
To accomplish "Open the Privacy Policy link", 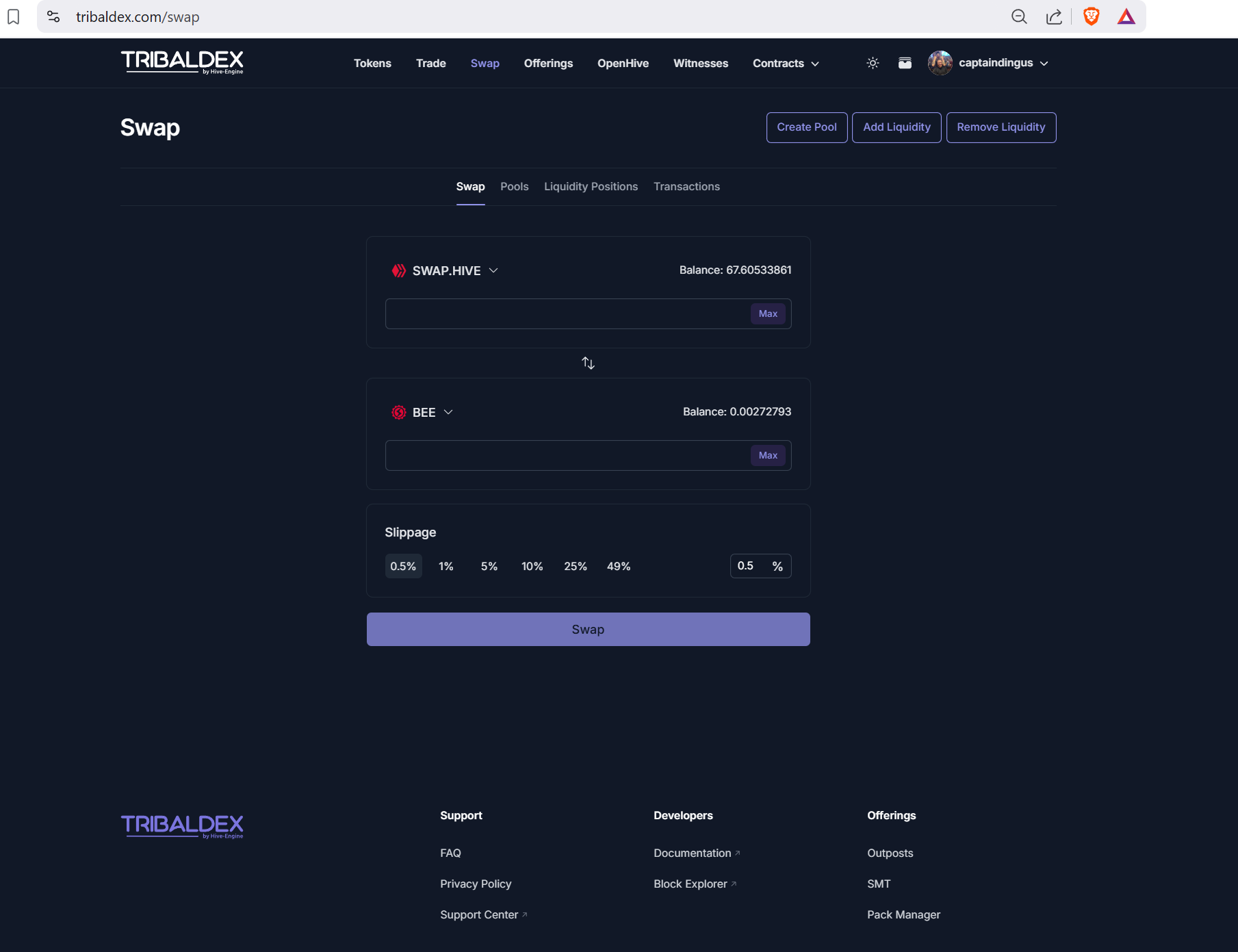I will (476, 884).
